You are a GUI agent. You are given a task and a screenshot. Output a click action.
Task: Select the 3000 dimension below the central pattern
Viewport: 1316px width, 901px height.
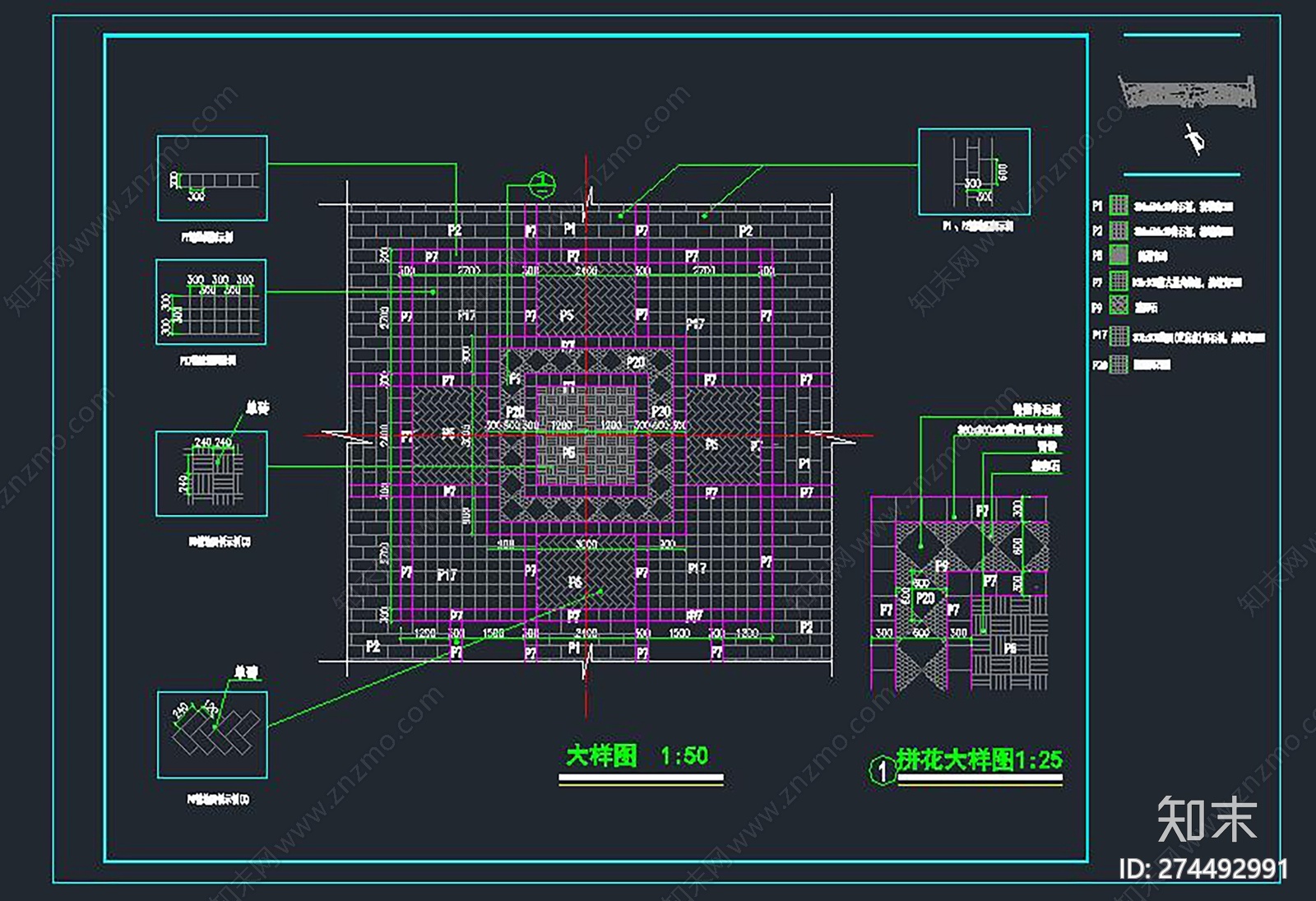coord(586,545)
